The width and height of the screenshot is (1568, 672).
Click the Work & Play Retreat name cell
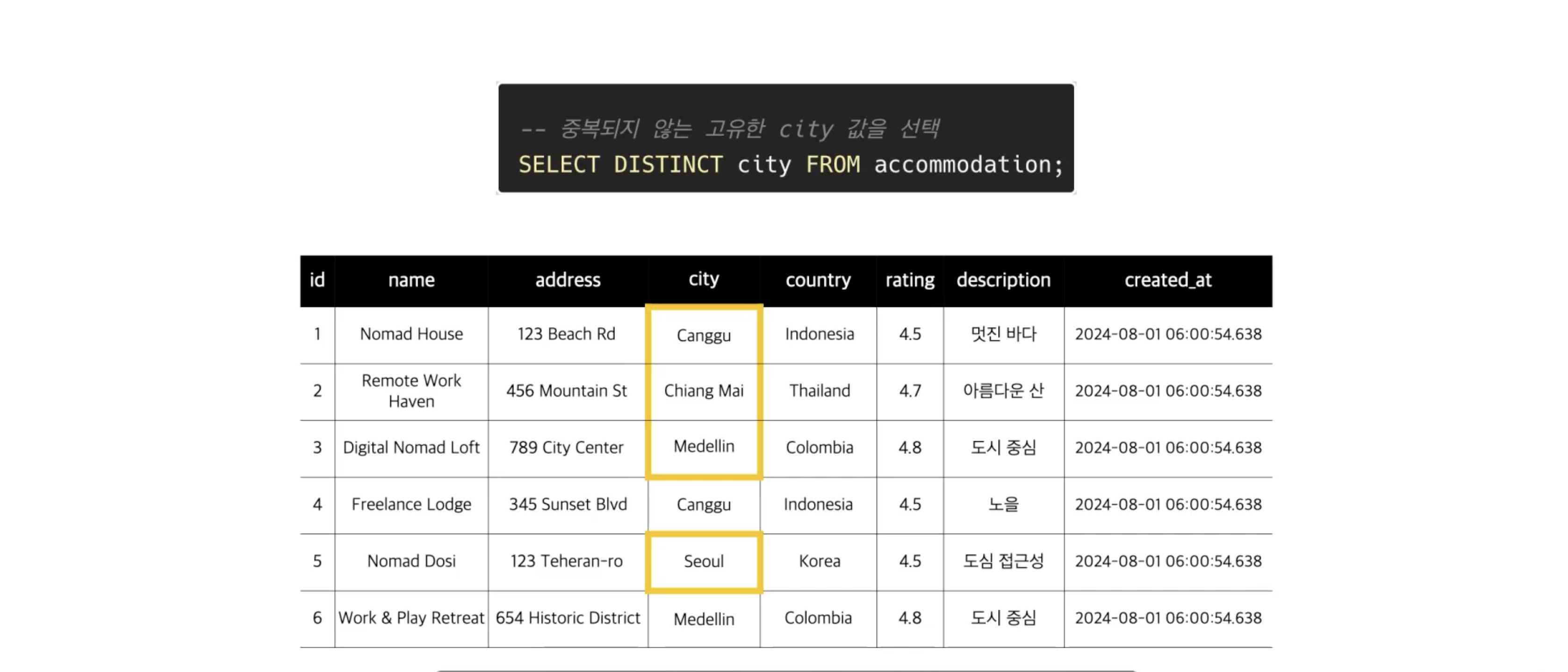tap(411, 618)
